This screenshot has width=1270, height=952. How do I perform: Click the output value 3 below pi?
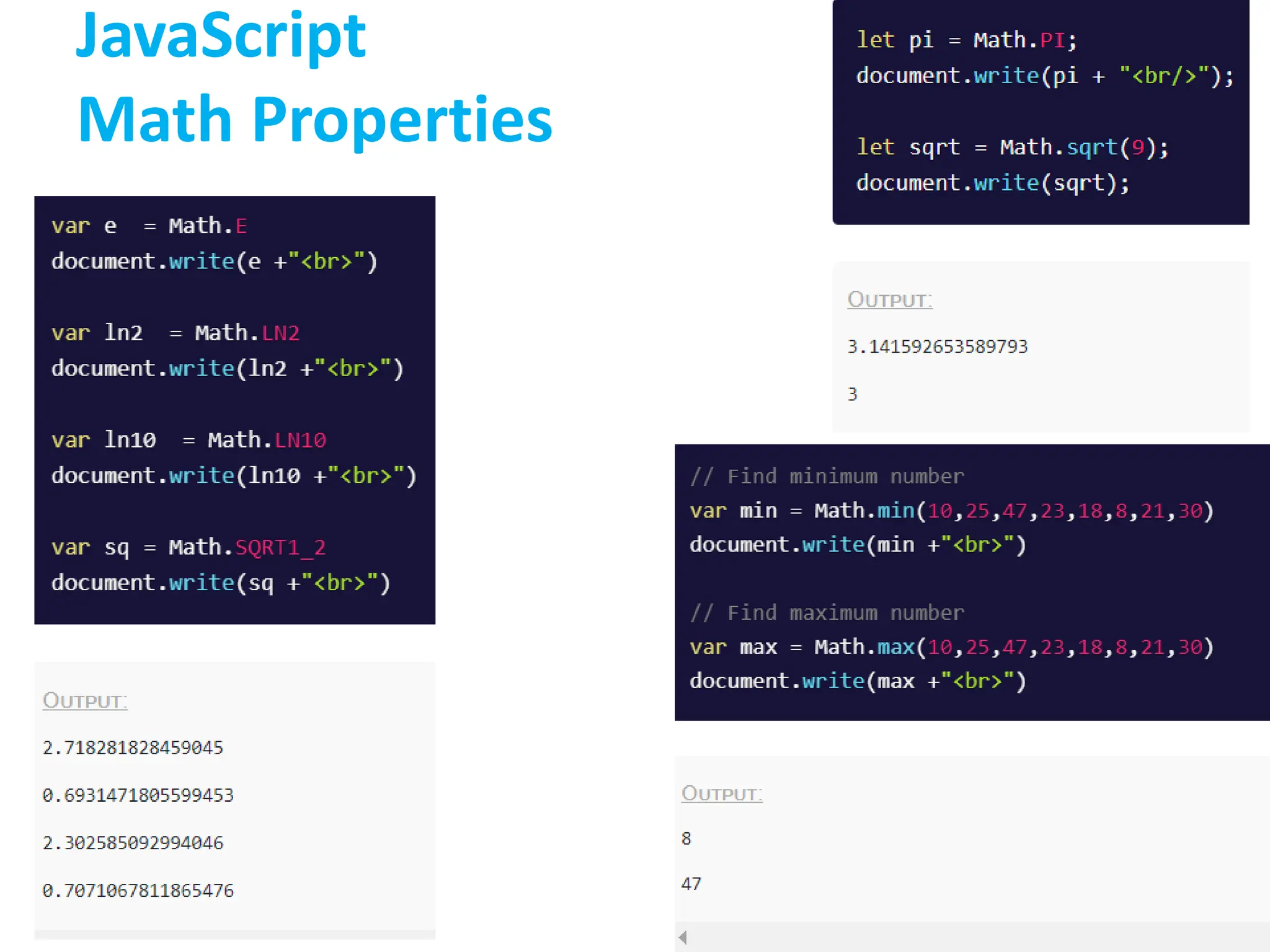(x=853, y=394)
